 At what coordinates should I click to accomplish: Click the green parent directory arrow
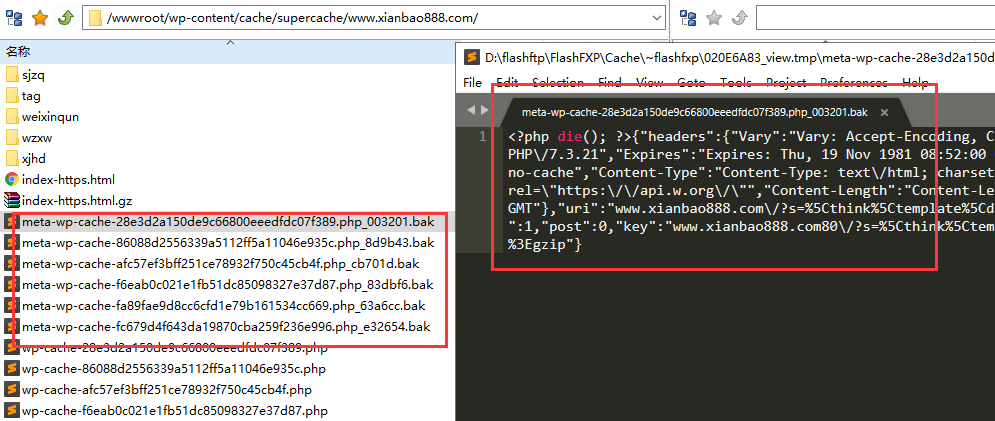tap(65, 18)
